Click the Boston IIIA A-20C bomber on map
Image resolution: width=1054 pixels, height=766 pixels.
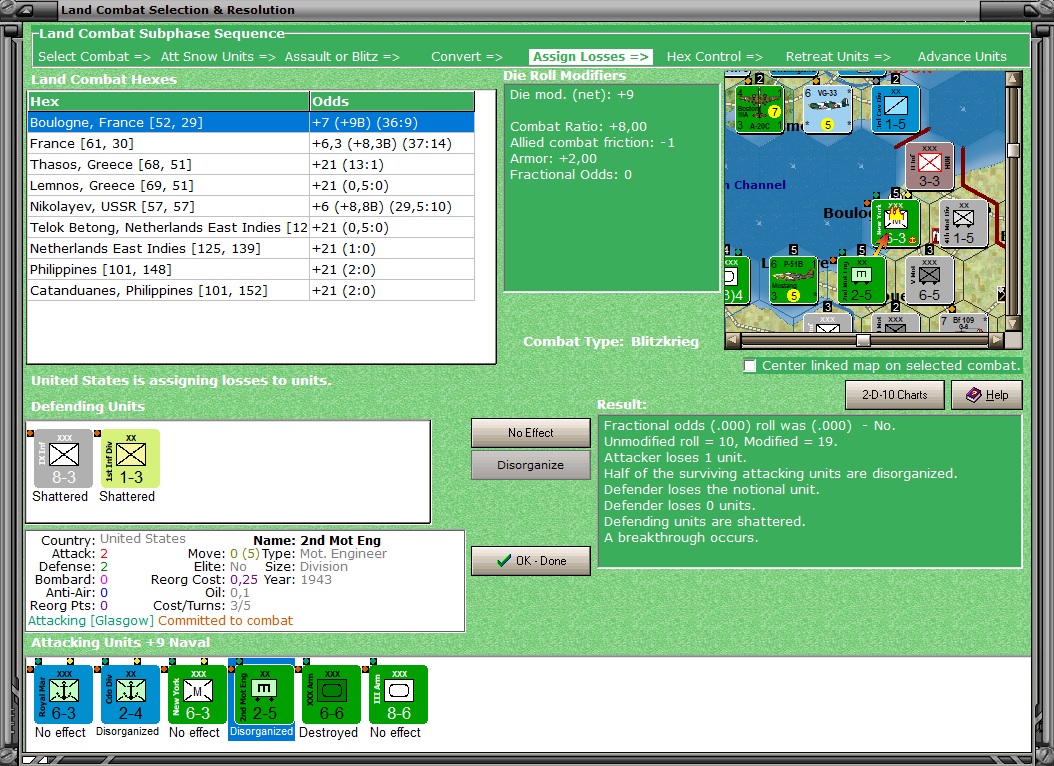coord(760,108)
